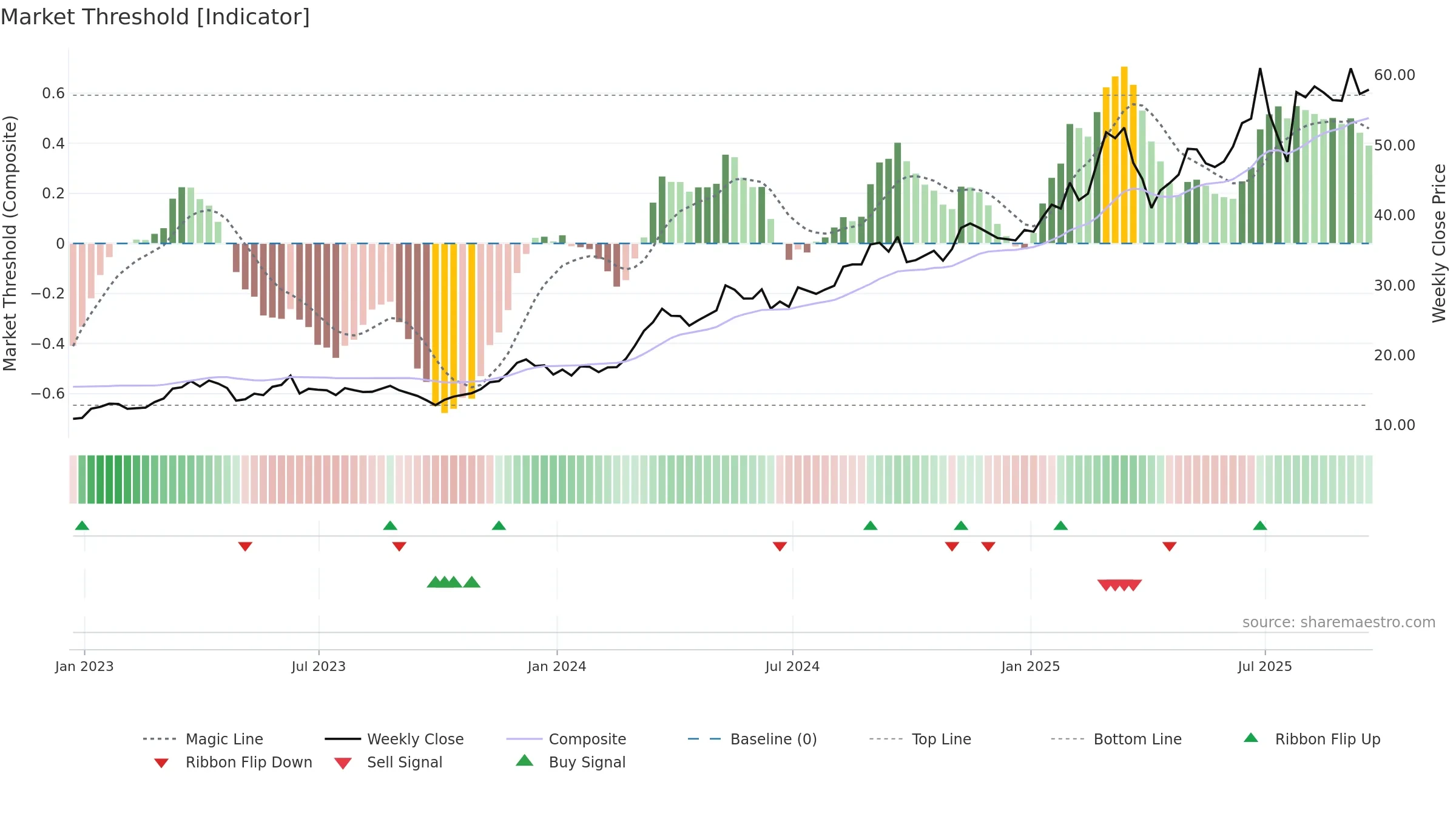1456x819 pixels.
Task: Click the Weekly Close Price axis title
Action: click(1439, 243)
